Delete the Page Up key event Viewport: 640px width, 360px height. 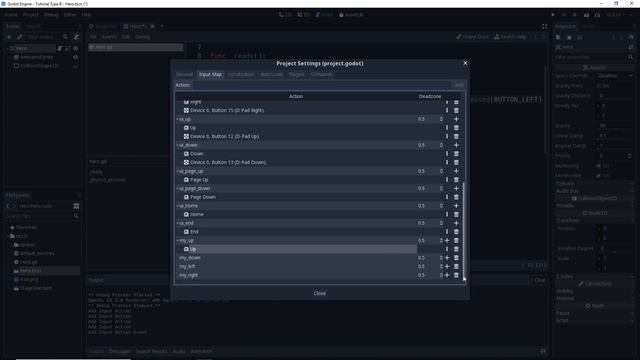[x=456, y=180]
